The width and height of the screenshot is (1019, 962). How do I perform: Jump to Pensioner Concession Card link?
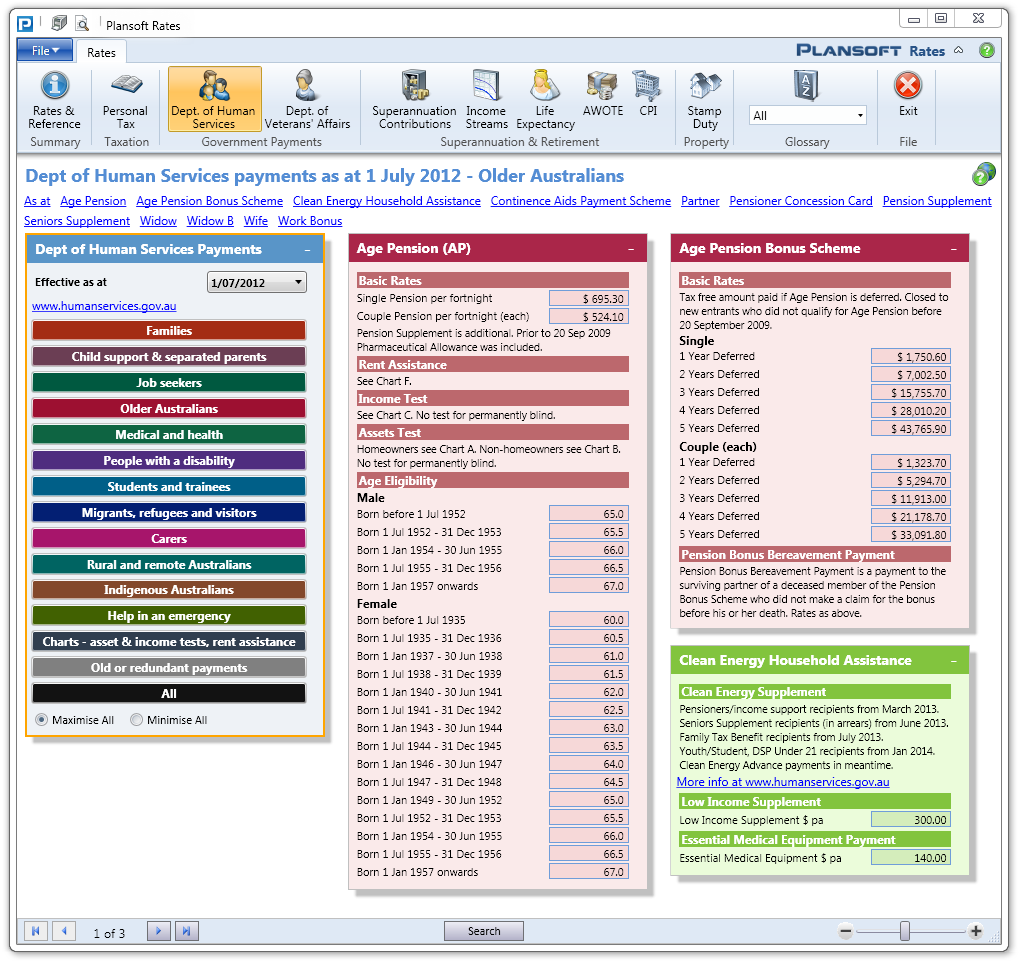[801, 201]
